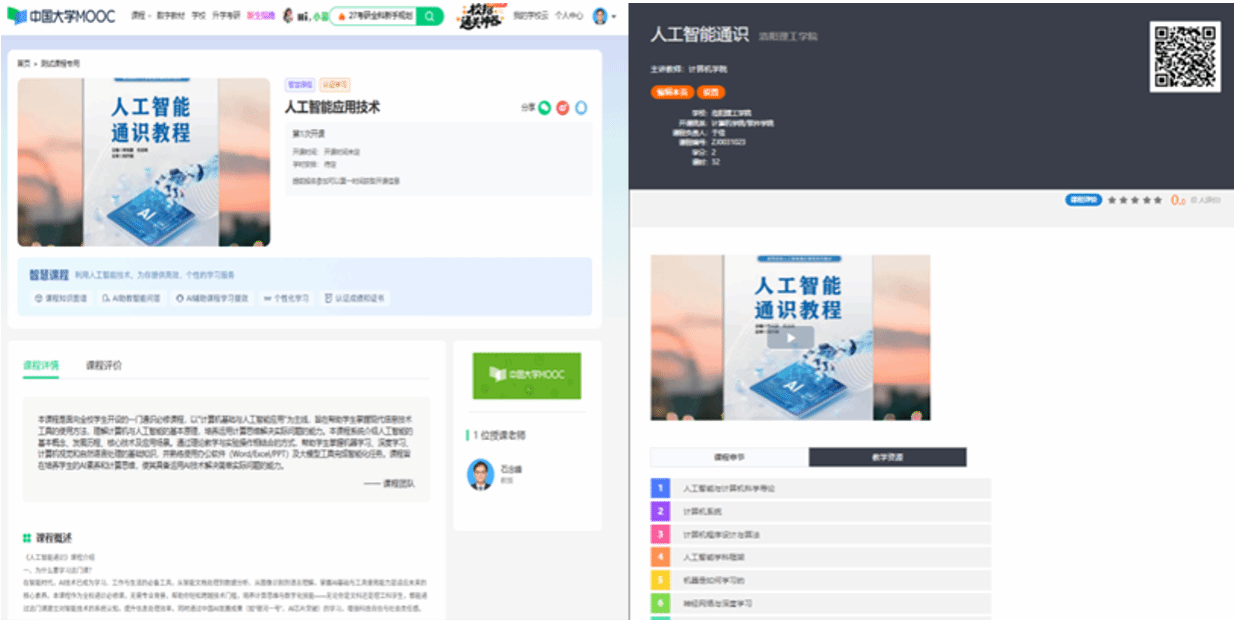1234x620 pixels.
Task: Share course via red Weibo icon
Action: (563, 108)
